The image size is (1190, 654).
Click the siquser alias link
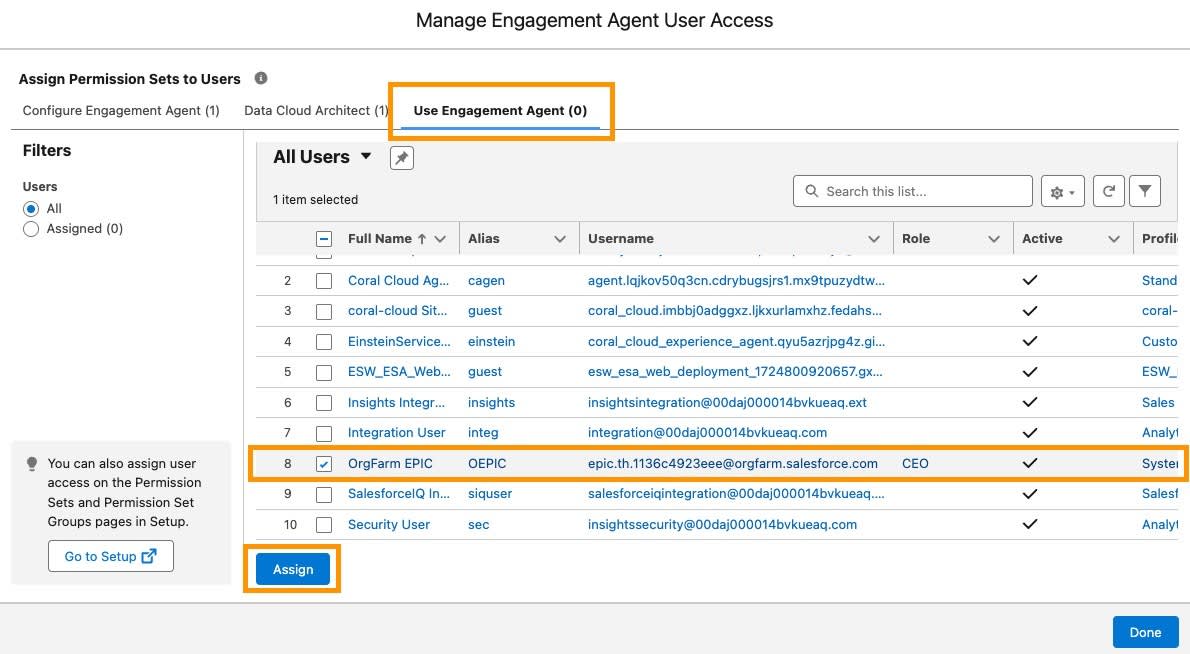click(490, 493)
